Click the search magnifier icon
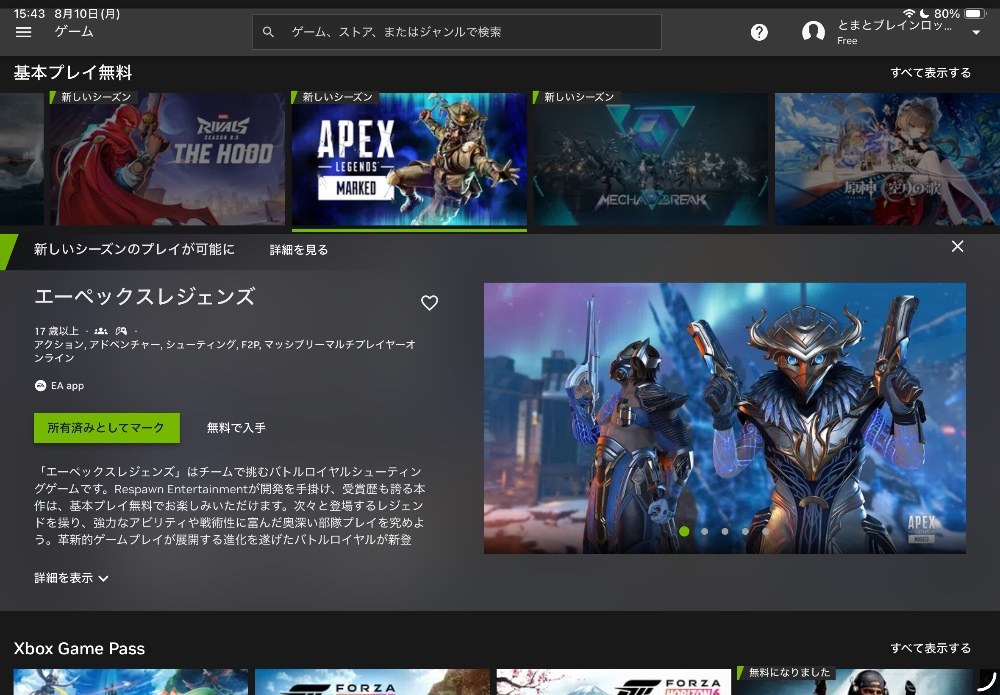The width and height of the screenshot is (1000, 695). click(x=268, y=32)
